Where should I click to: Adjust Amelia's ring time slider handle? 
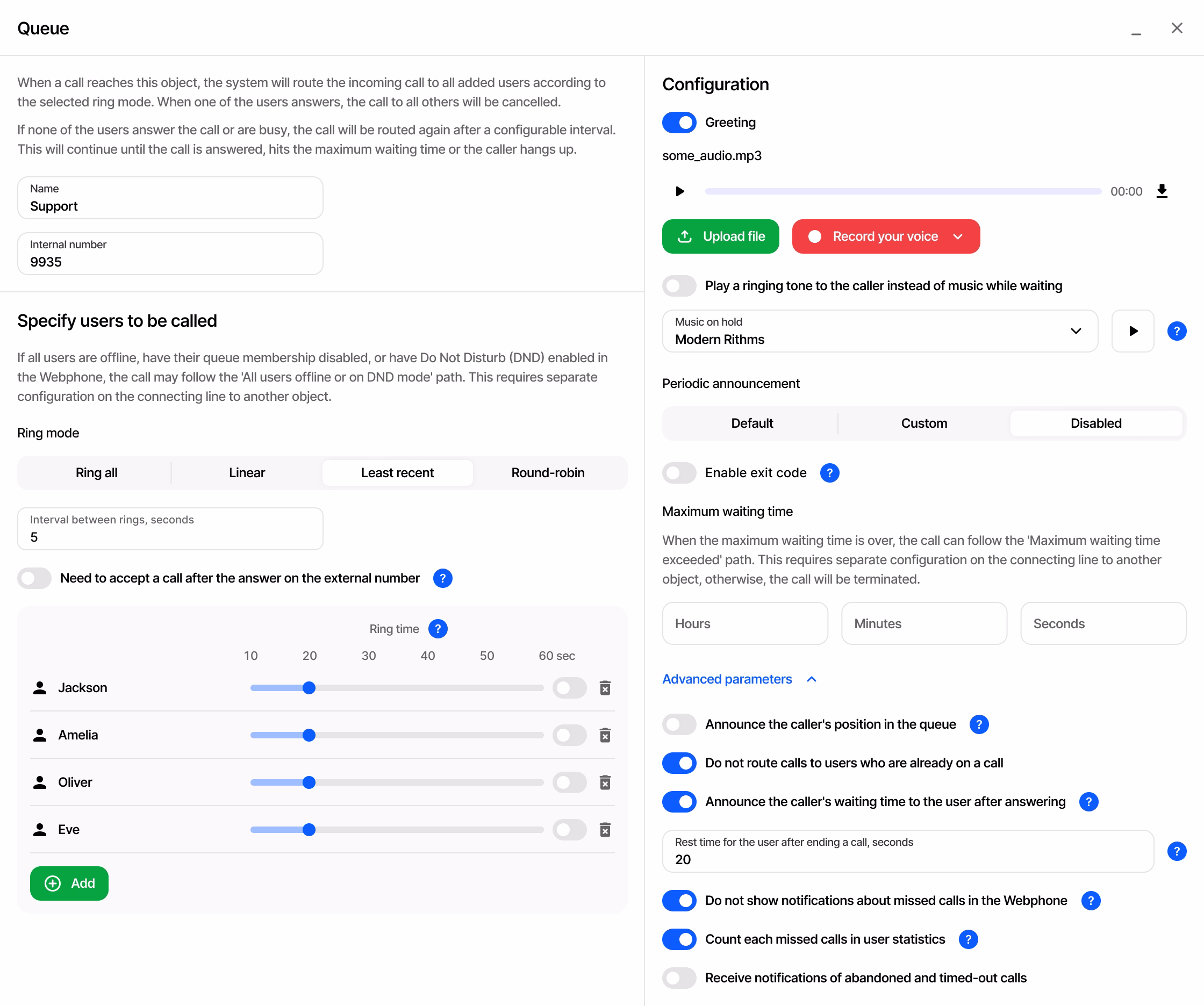tap(309, 735)
